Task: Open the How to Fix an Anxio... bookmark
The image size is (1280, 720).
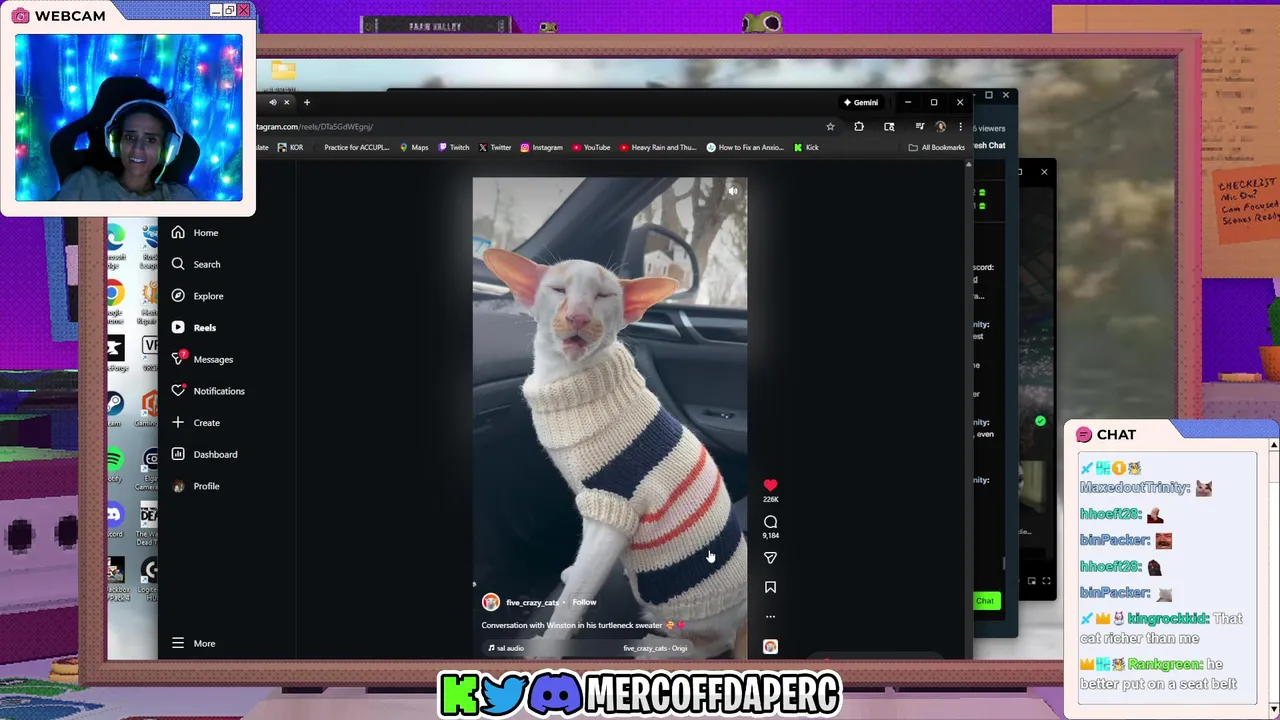Action: (x=745, y=148)
